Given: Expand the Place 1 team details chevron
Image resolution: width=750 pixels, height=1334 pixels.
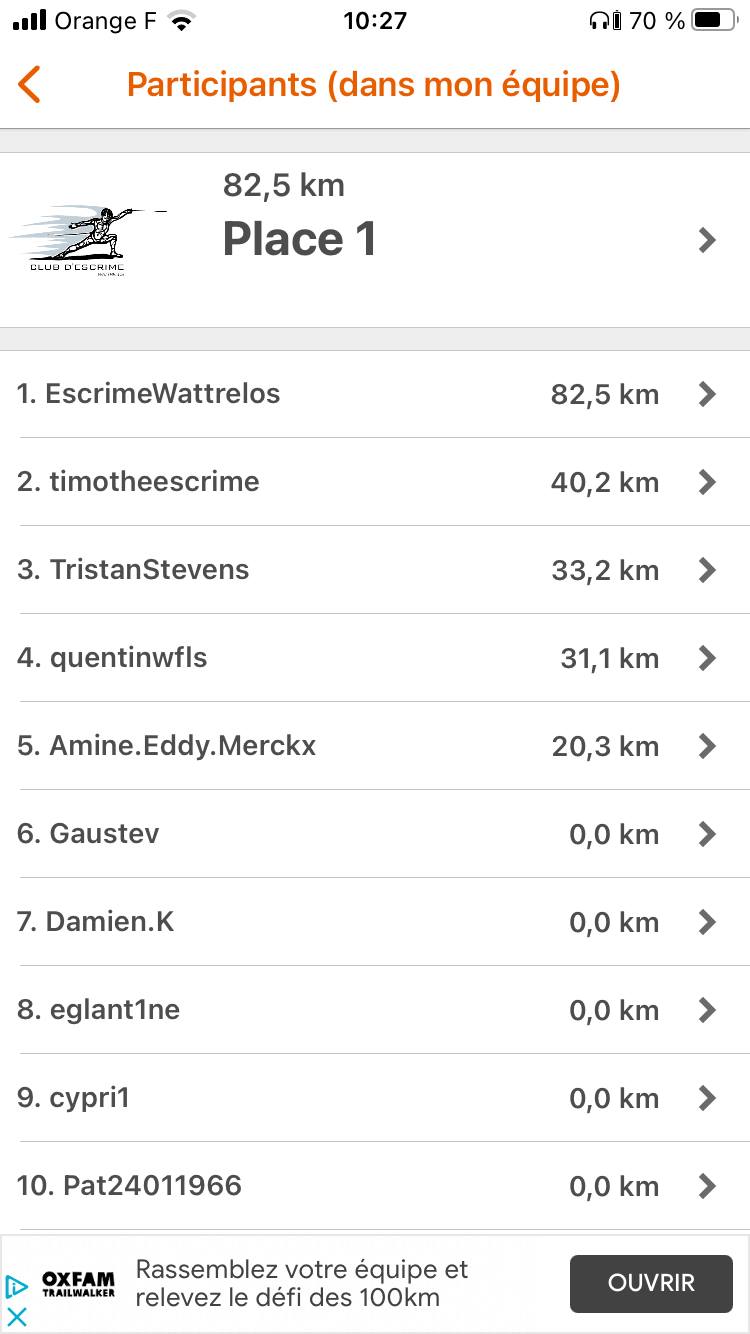Looking at the screenshot, I should [x=707, y=240].
